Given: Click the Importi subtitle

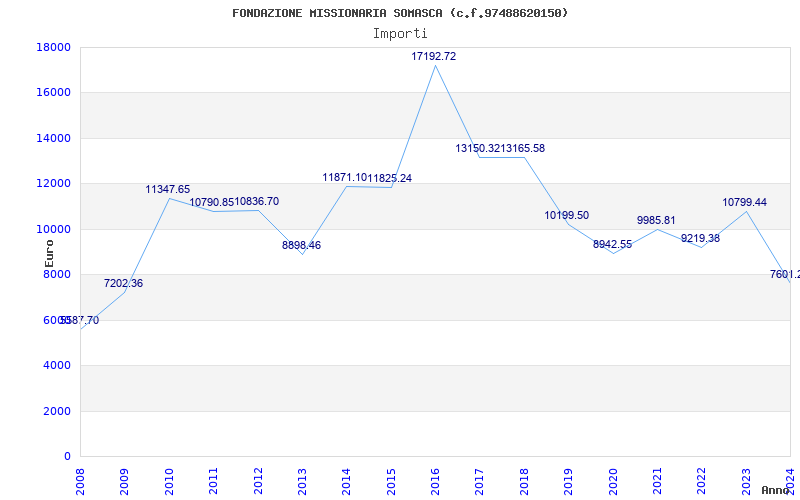Looking at the screenshot, I should (x=400, y=34).
